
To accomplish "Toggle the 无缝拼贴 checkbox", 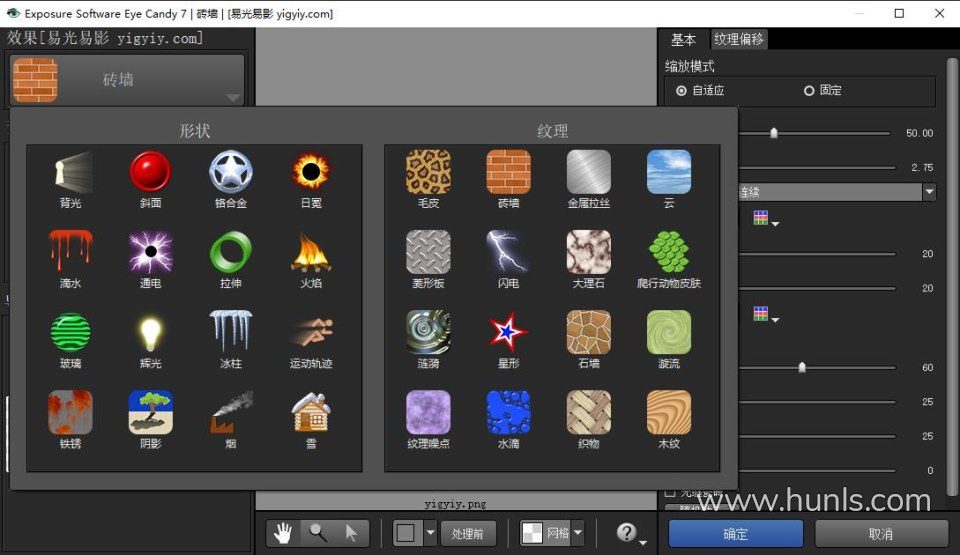I will click(670, 493).
